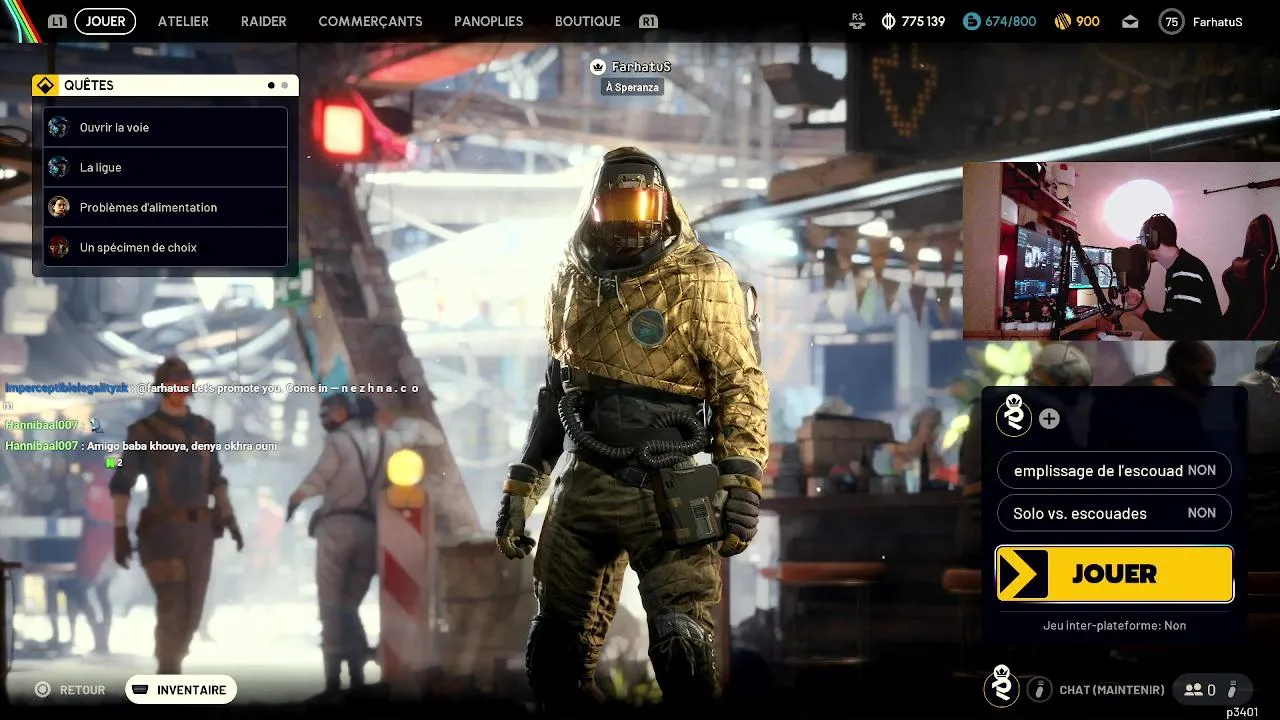The height and width of the screenshot is (720, 1280).
Task: Select the PANOPLIES tab
Action: pos(488,21)
